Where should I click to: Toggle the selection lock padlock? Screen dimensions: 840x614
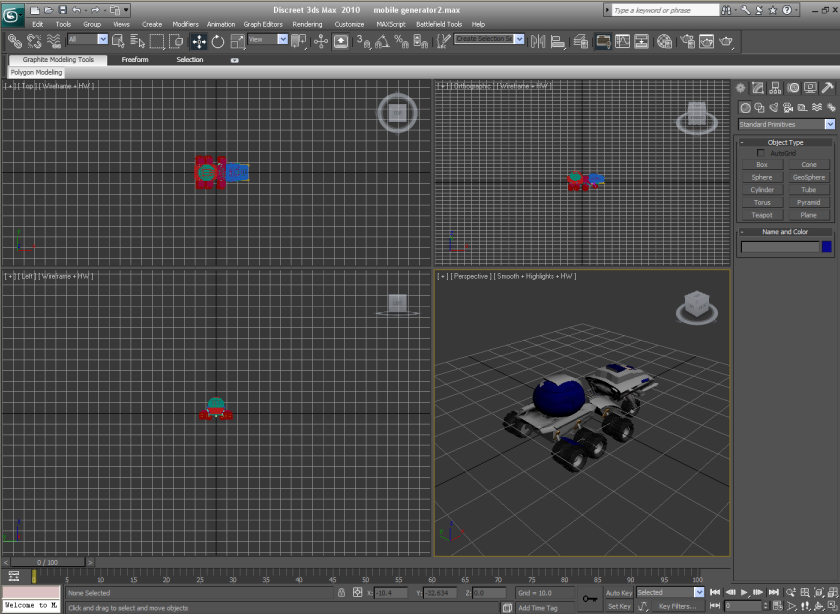(342, 593)
